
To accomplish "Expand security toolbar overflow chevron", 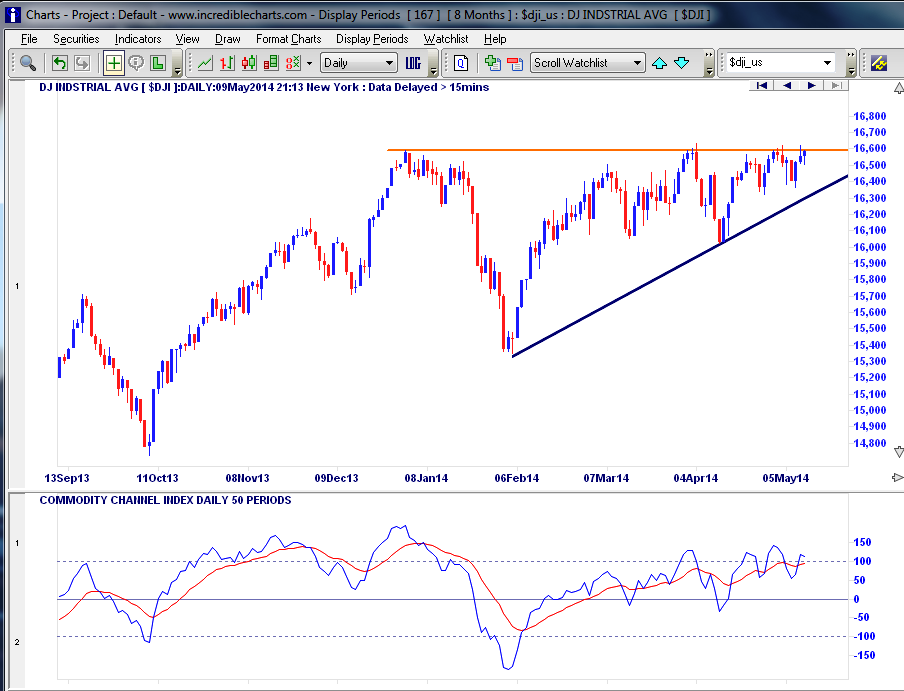I will tap(850, 63).
